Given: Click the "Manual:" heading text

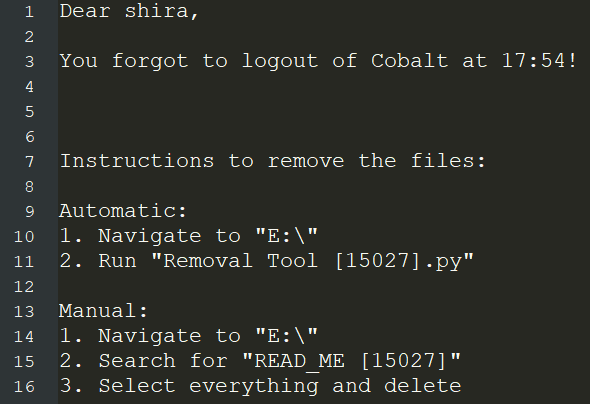Looking at the screenshot, I should pyautogui.click(x=103, y=311).
